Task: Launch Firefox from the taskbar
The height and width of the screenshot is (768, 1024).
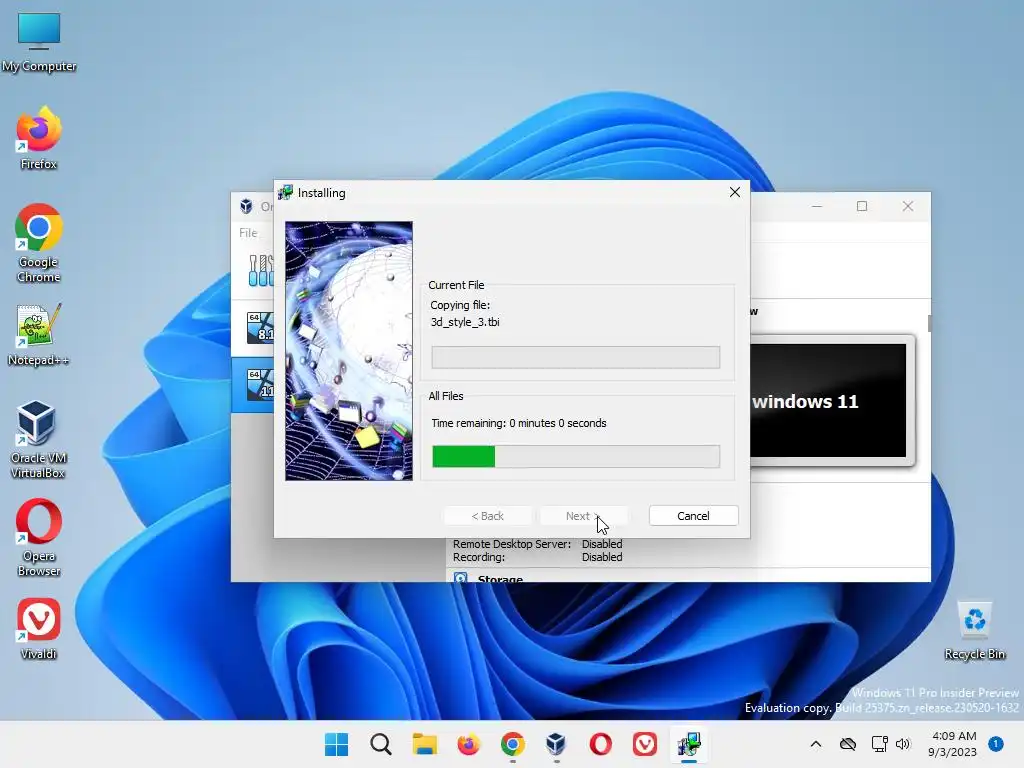Action: (x=468, y=744)
